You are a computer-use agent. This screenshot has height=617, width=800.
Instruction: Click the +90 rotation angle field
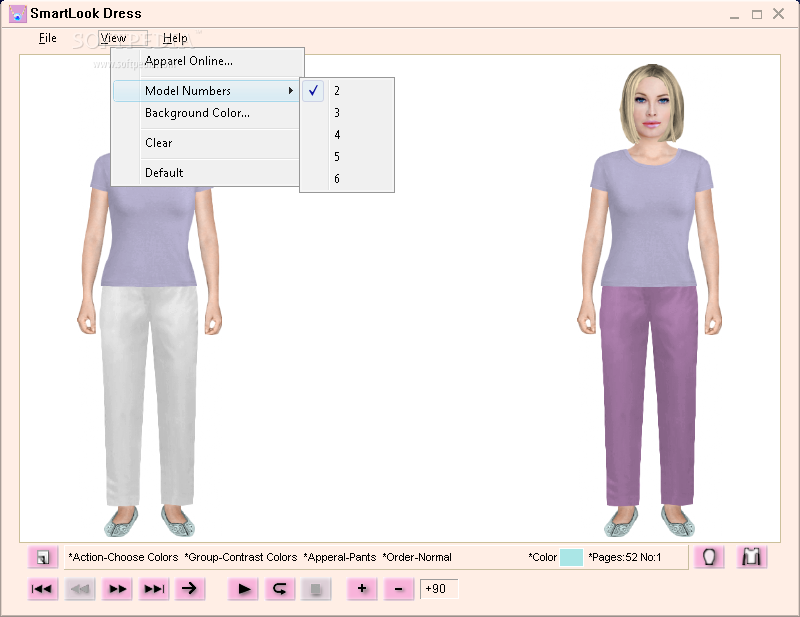point(439,589)
